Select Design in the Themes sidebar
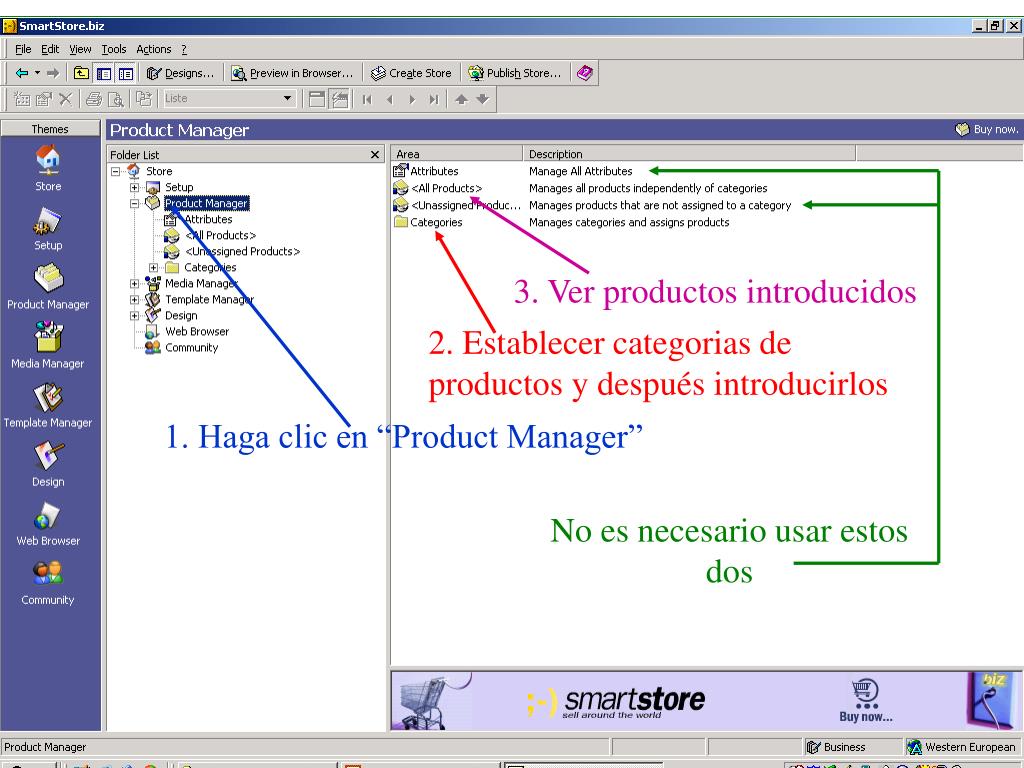The height and width of the screenshot is (768, 1024). pyautogui.click(x=48, y=464)
